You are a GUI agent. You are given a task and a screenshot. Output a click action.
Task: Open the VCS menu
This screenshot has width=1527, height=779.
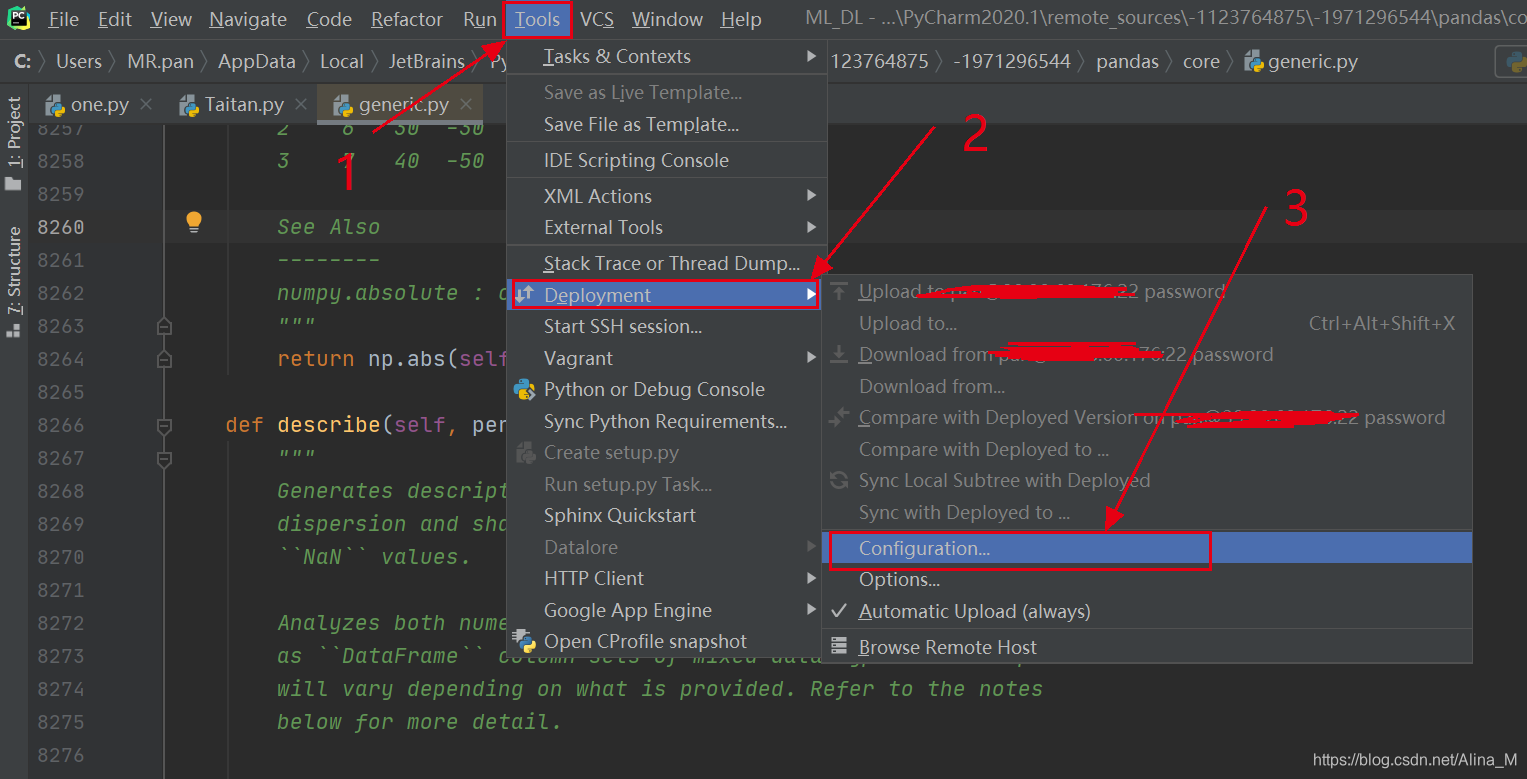pos(597,19)
